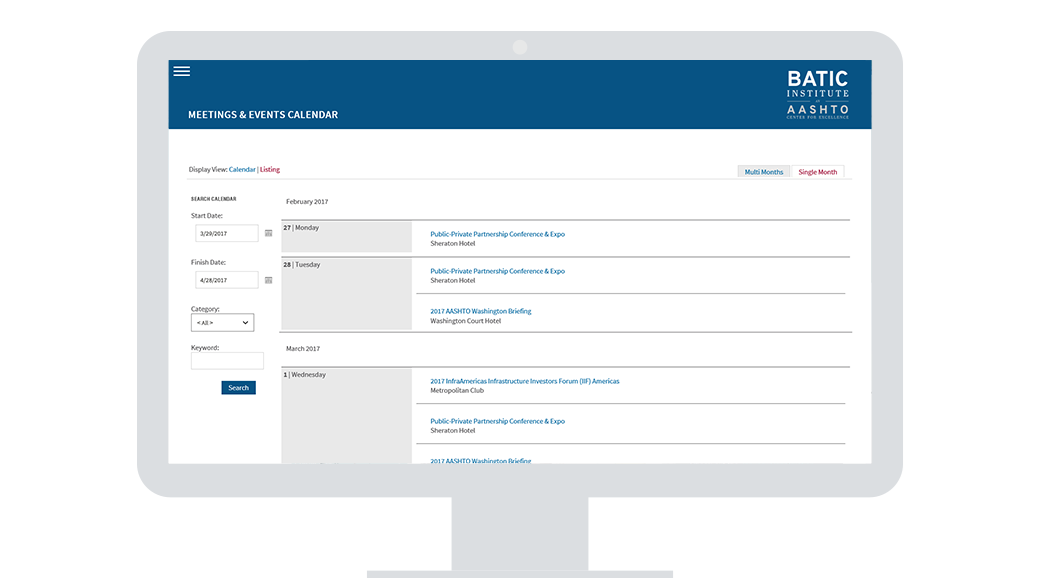Open 2017 AASHTO Washington Briefing on Tuesday 28

[x=480, y=311]
